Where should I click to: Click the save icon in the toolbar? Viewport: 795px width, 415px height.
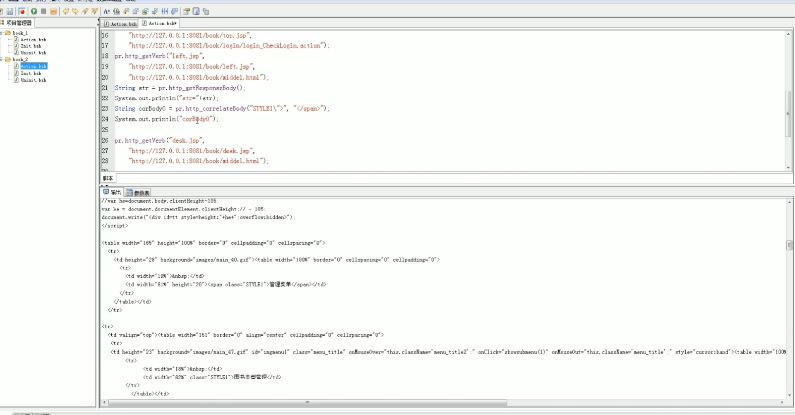(9, 11)
